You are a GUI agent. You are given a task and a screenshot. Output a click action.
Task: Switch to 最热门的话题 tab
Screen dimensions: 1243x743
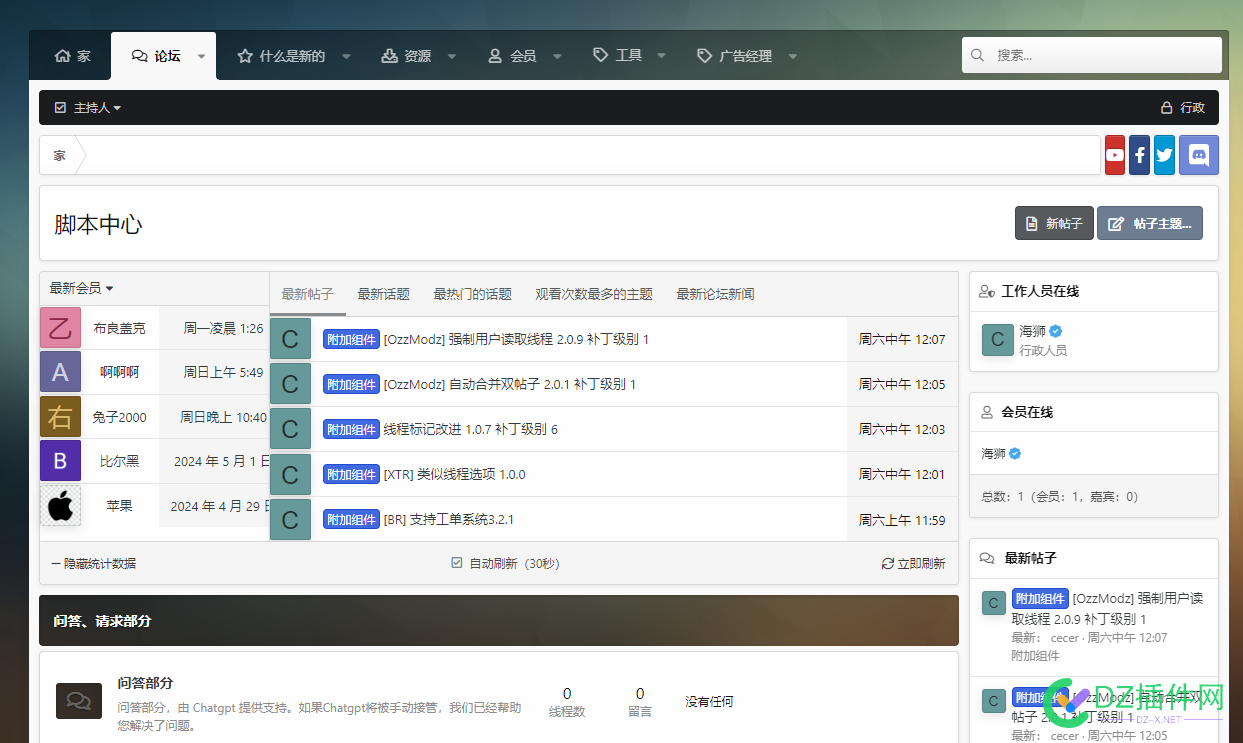point(472,294)
